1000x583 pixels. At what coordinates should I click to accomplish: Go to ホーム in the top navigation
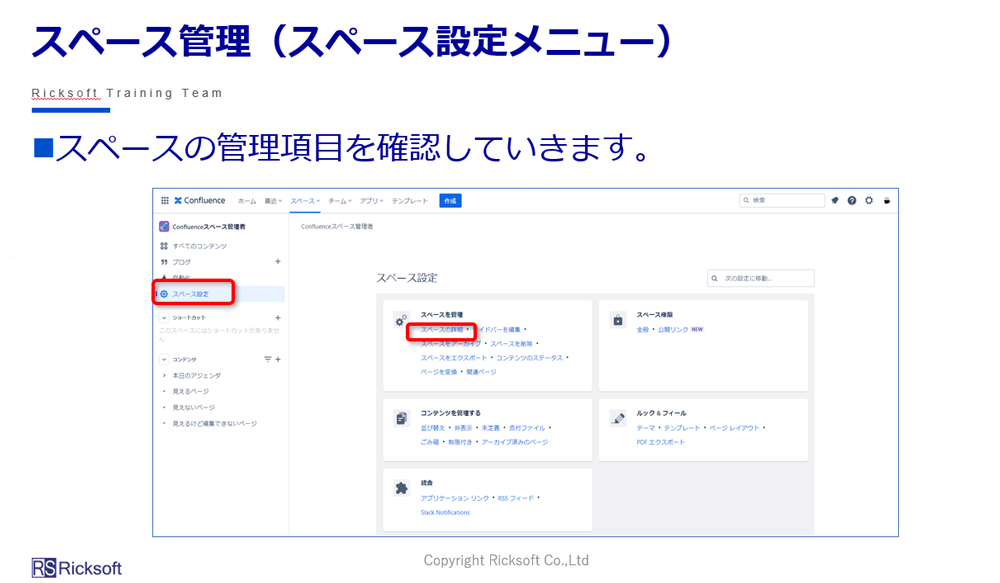tap(247, 201)
